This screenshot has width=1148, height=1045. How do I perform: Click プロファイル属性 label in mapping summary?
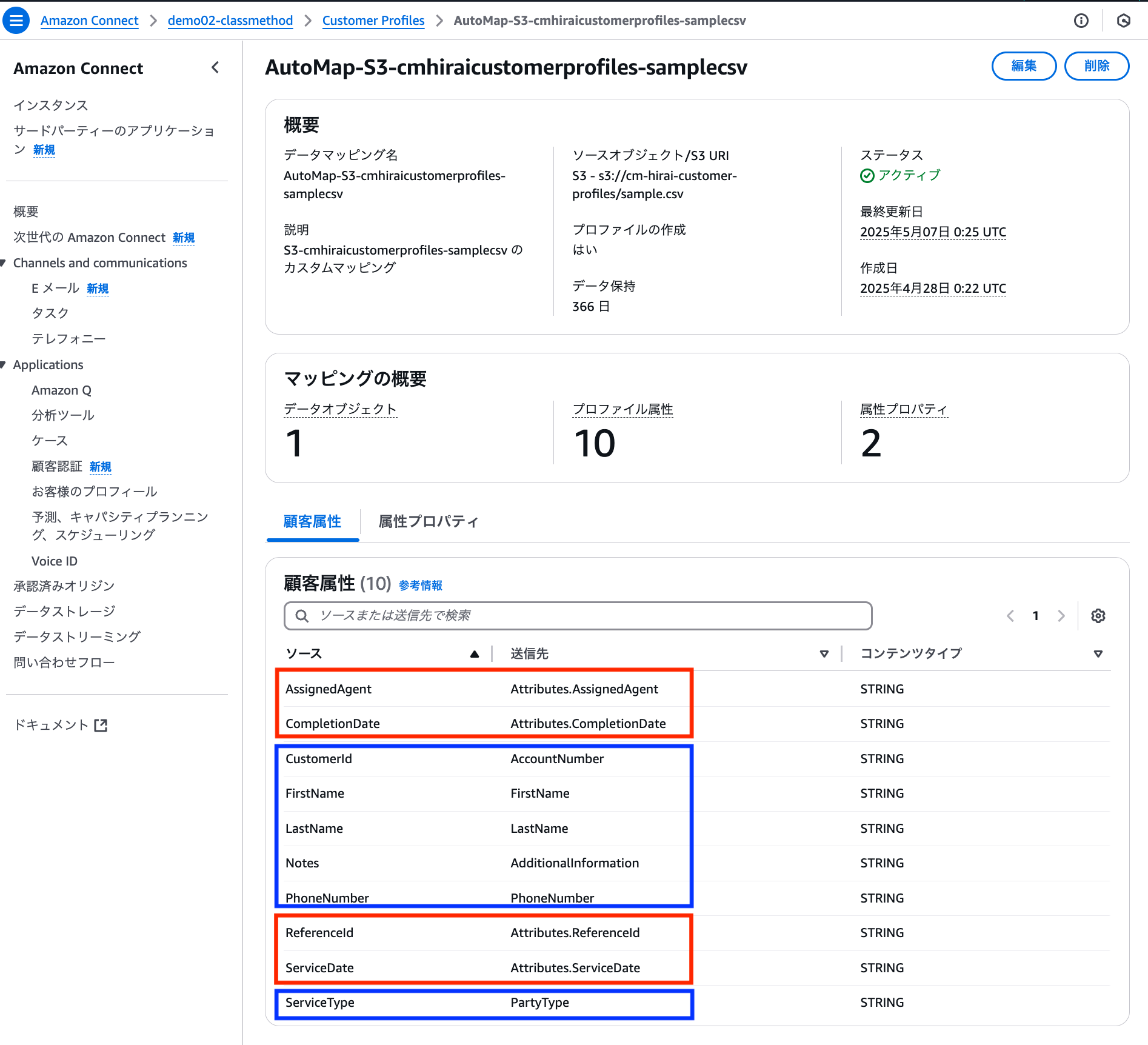click(x=623, y=409)
